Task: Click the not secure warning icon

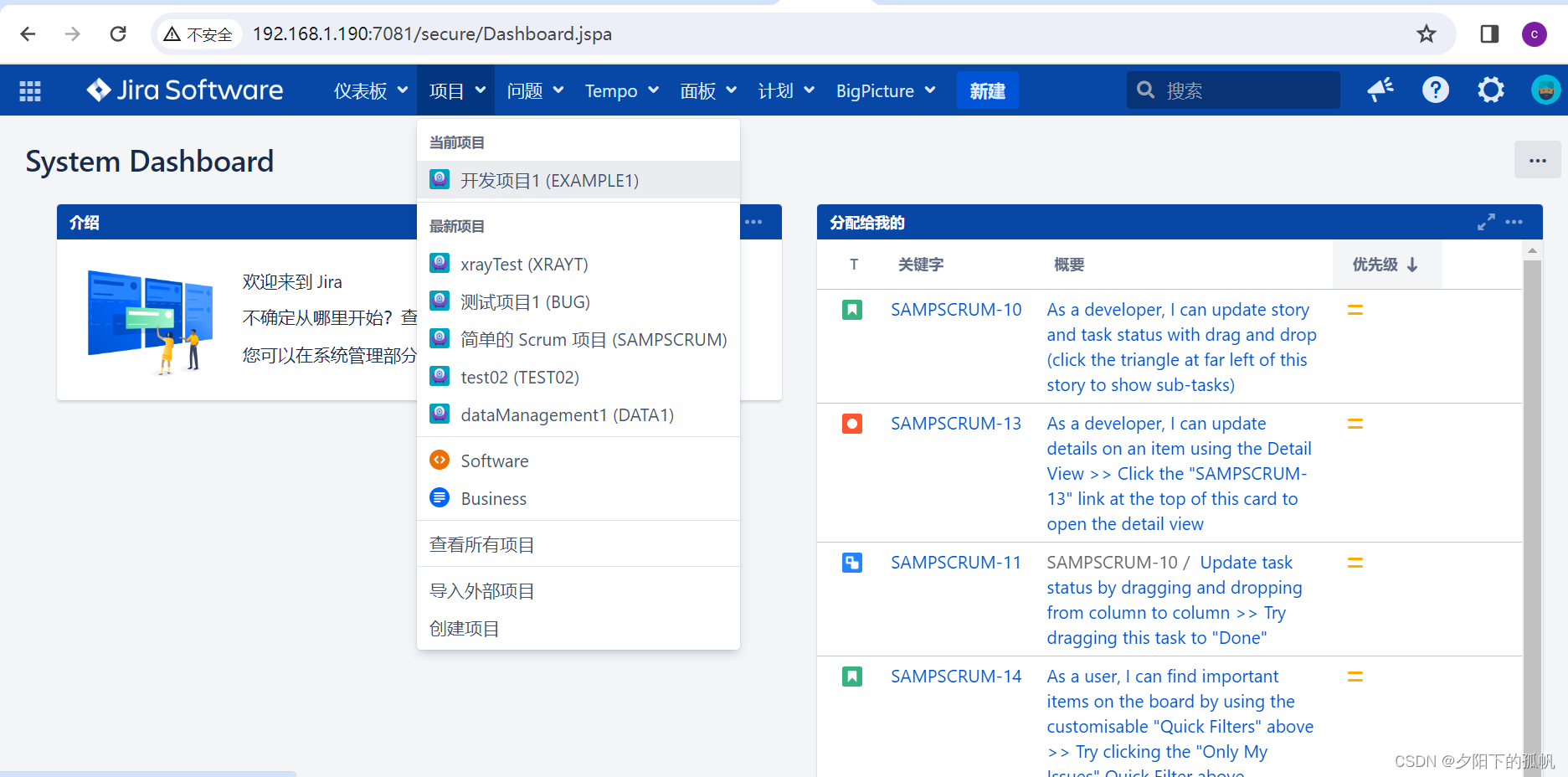Action: tap(172, 34)
